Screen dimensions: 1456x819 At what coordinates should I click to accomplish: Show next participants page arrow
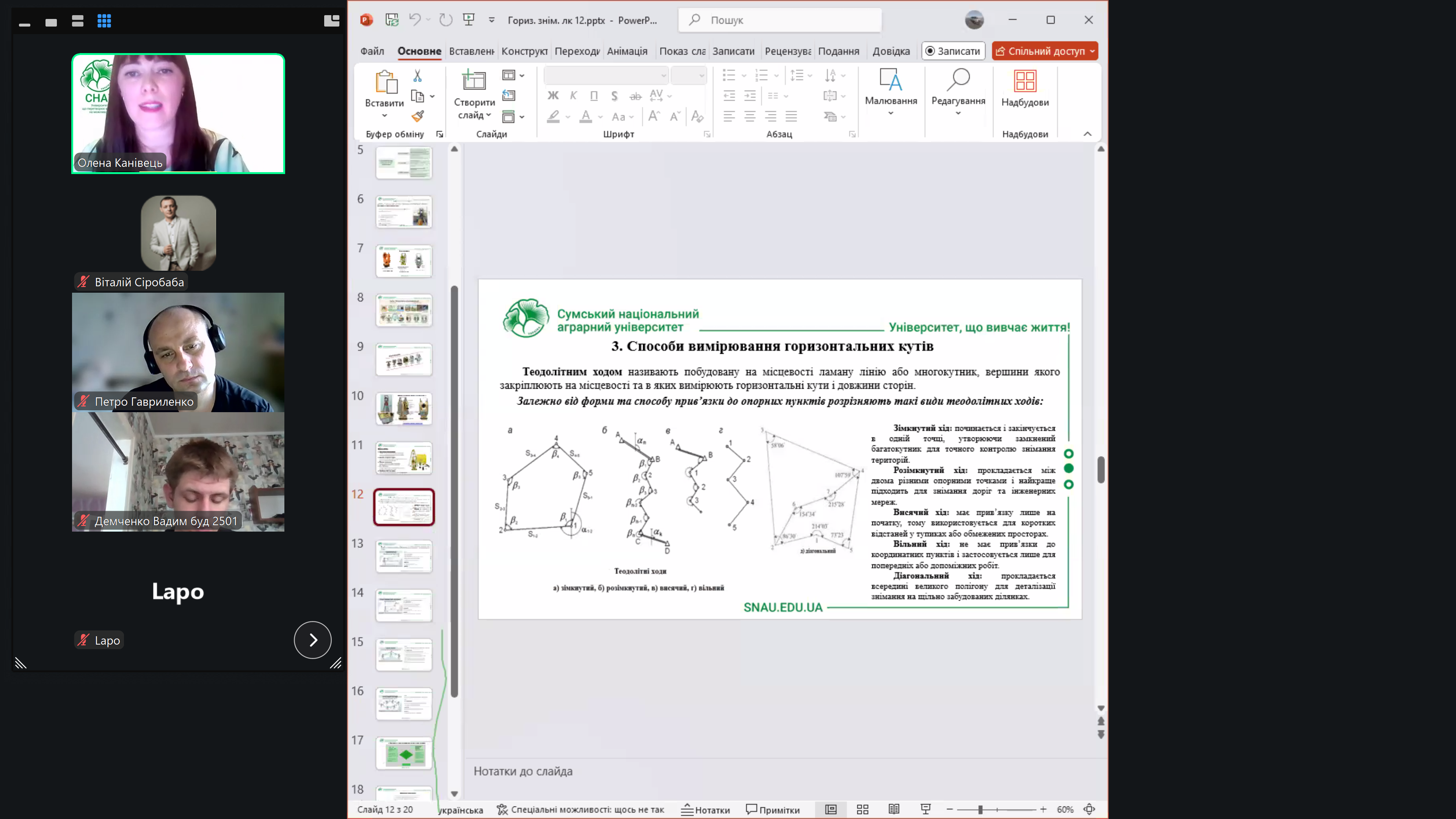point(312,640)
